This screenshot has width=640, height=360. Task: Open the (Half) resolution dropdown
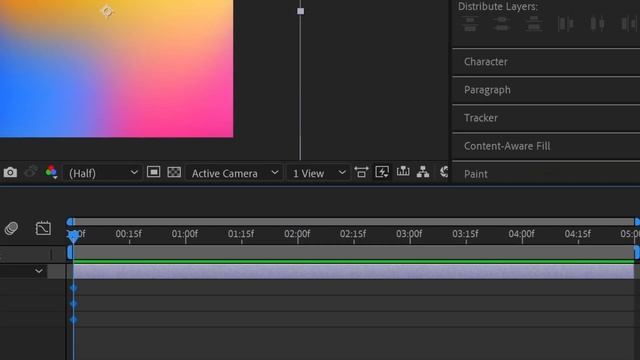point(102,173)
